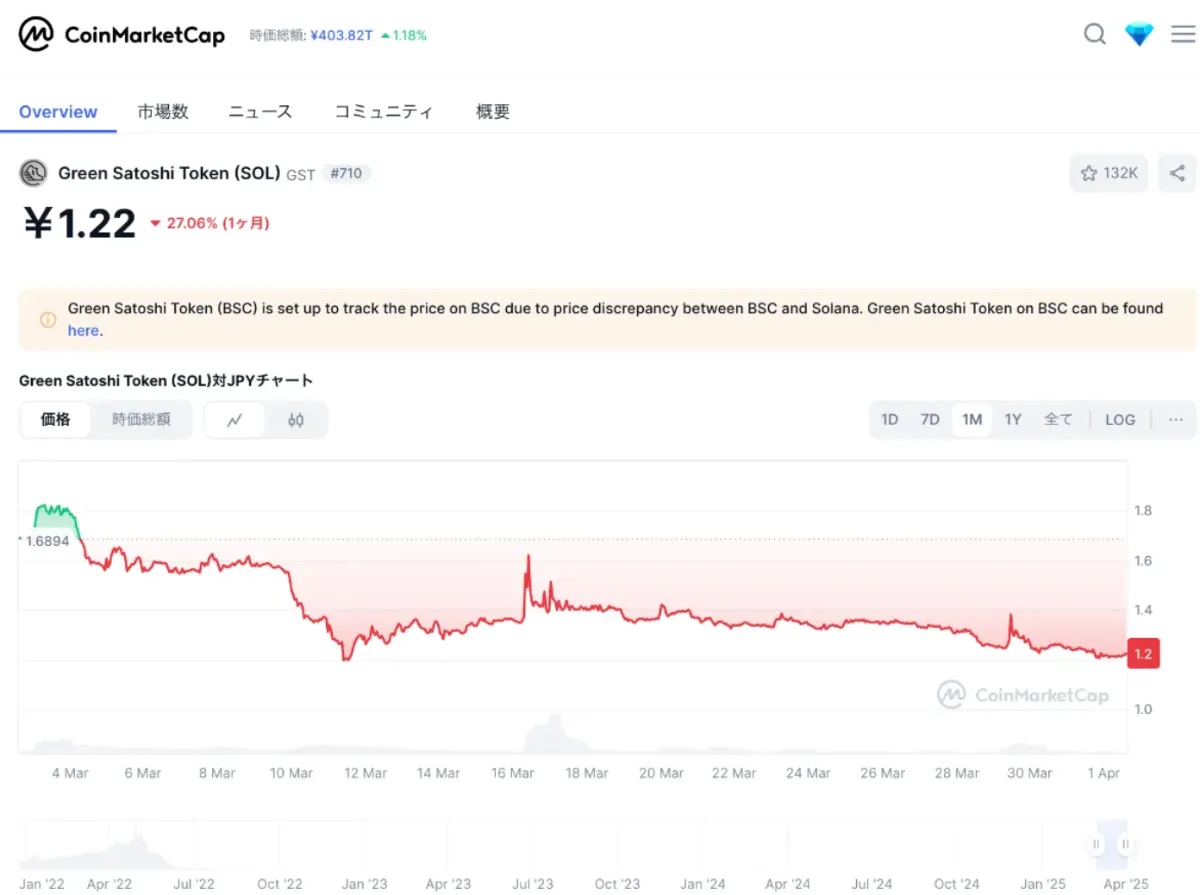The height and width of the screenshot is (895, 1200).
Task: Open the search icon
Action: click(1095, 33)
